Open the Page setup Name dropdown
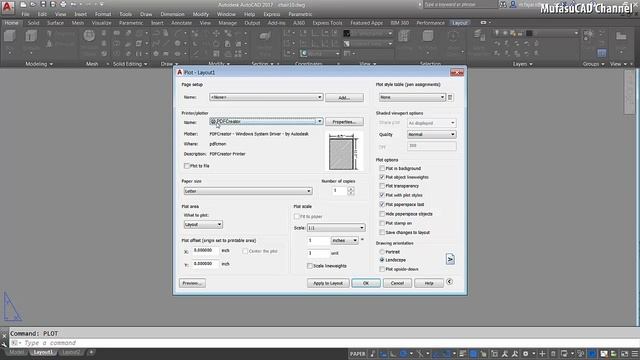Viewport: 640px width, 360px height. tap(266, 97)
